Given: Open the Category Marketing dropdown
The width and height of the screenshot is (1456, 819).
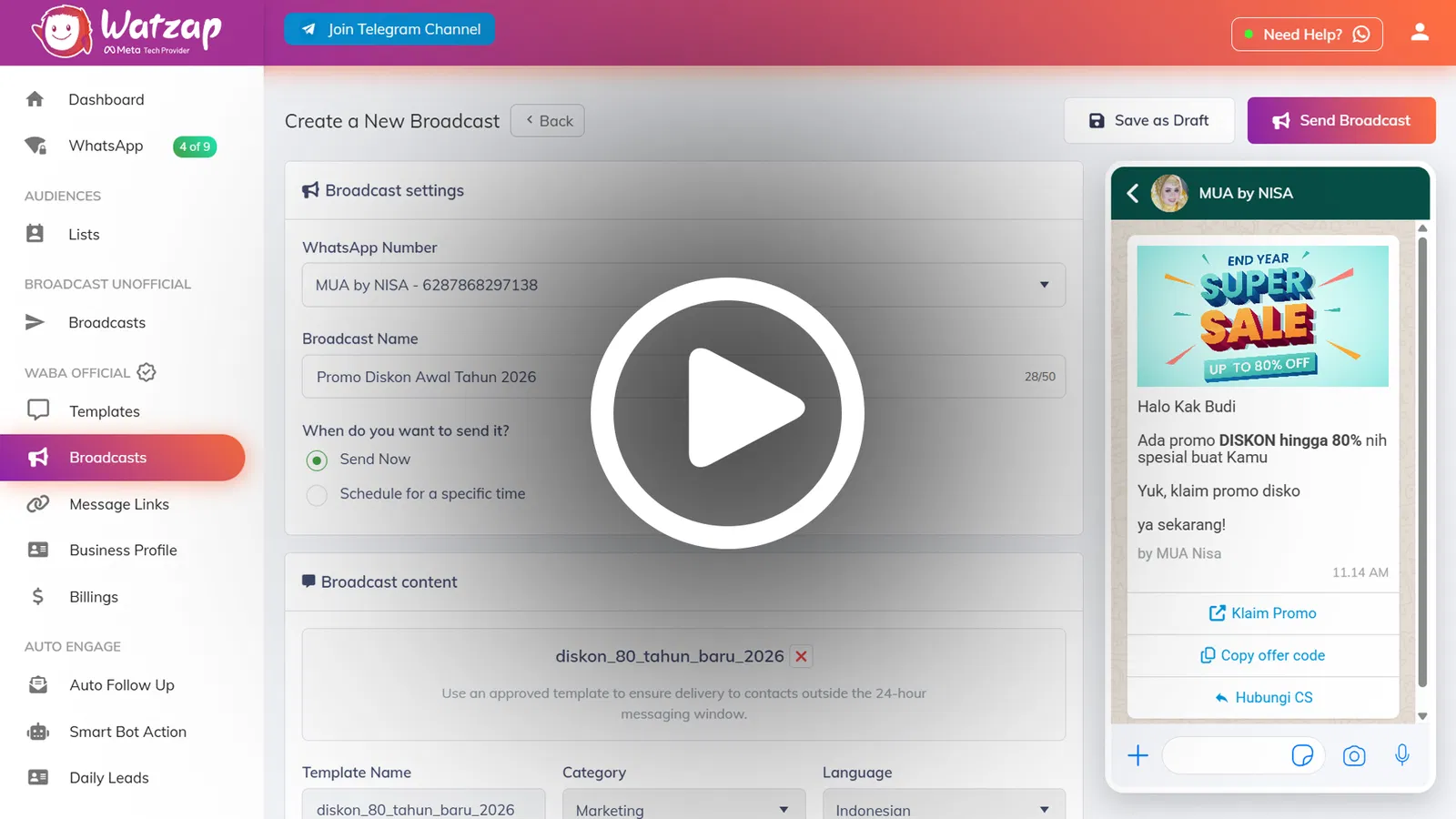Looking at the screenshot, I should point(683,804).
